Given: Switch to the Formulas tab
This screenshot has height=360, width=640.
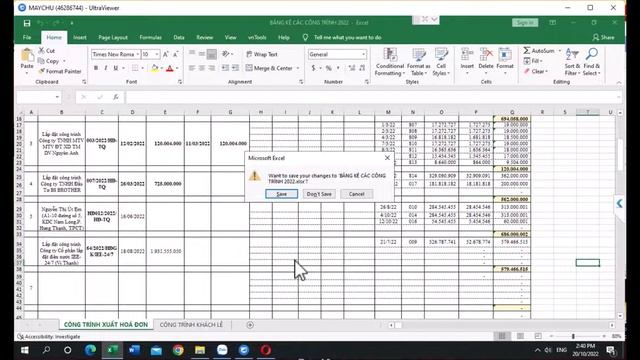Looking at the screenshot, I should [x=150, y=37].
